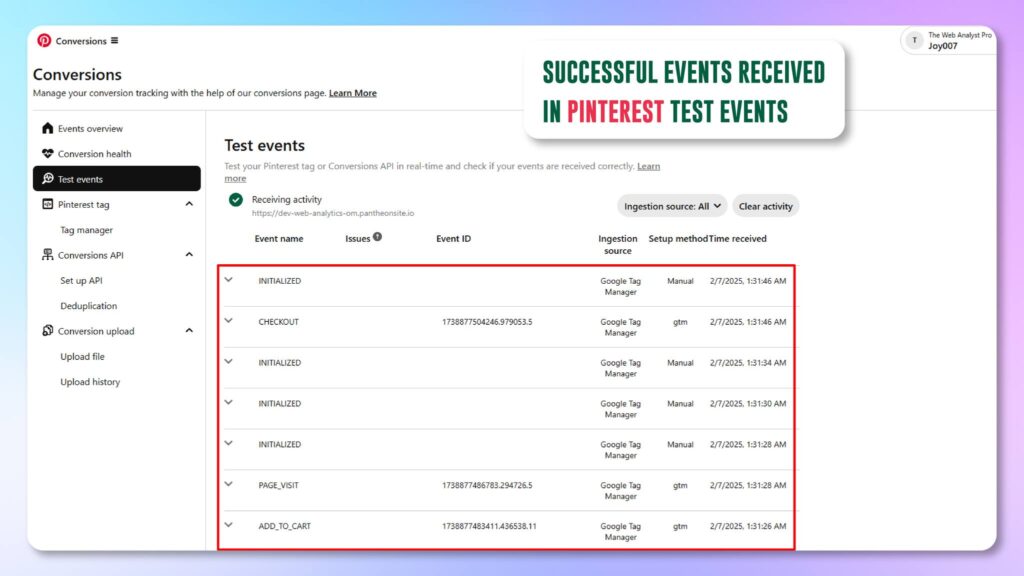
Task: Click the Issues column help icon
Action: tap(377, 237)
